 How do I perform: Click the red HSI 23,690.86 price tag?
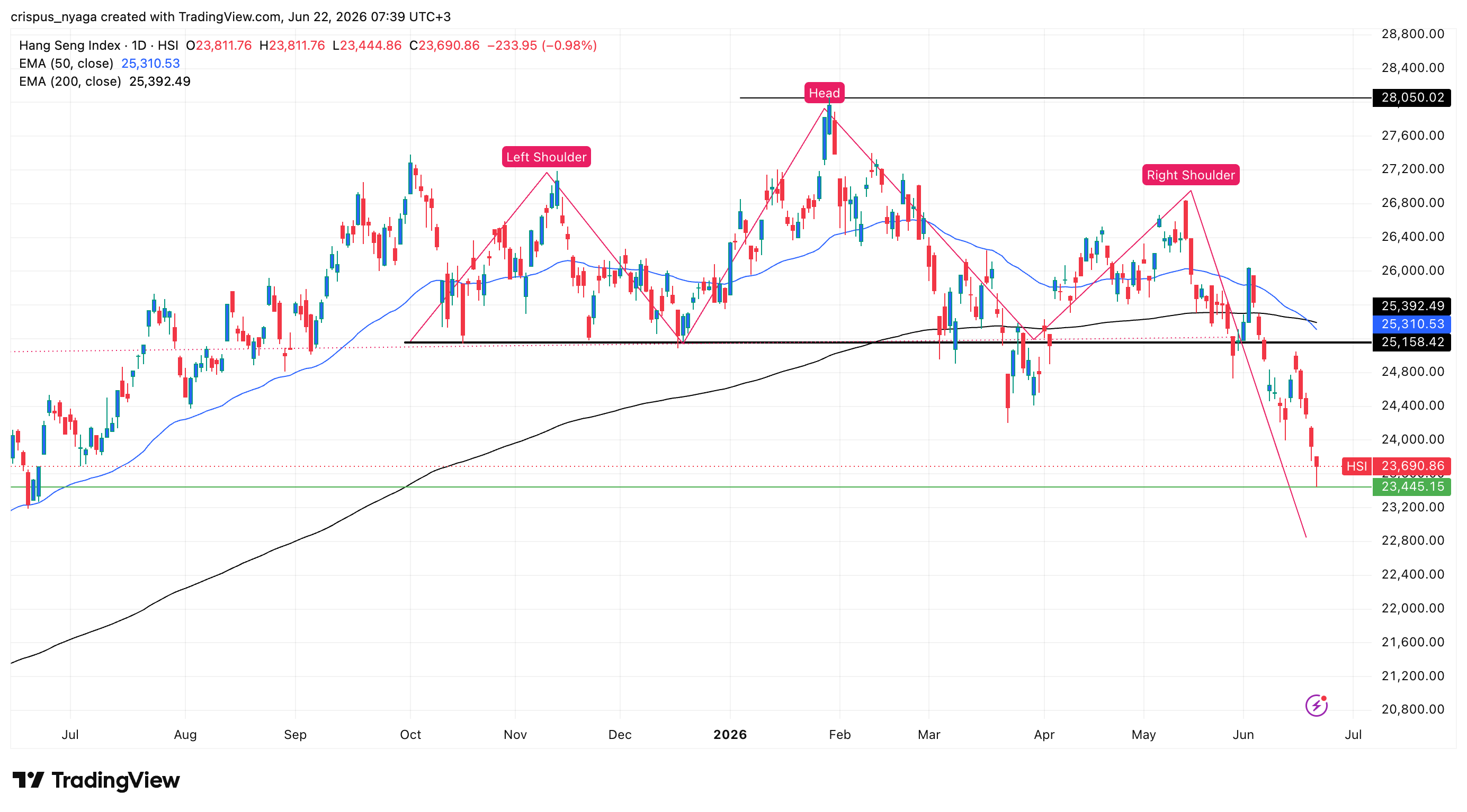pyautogui.click(x=1397, y=466)
